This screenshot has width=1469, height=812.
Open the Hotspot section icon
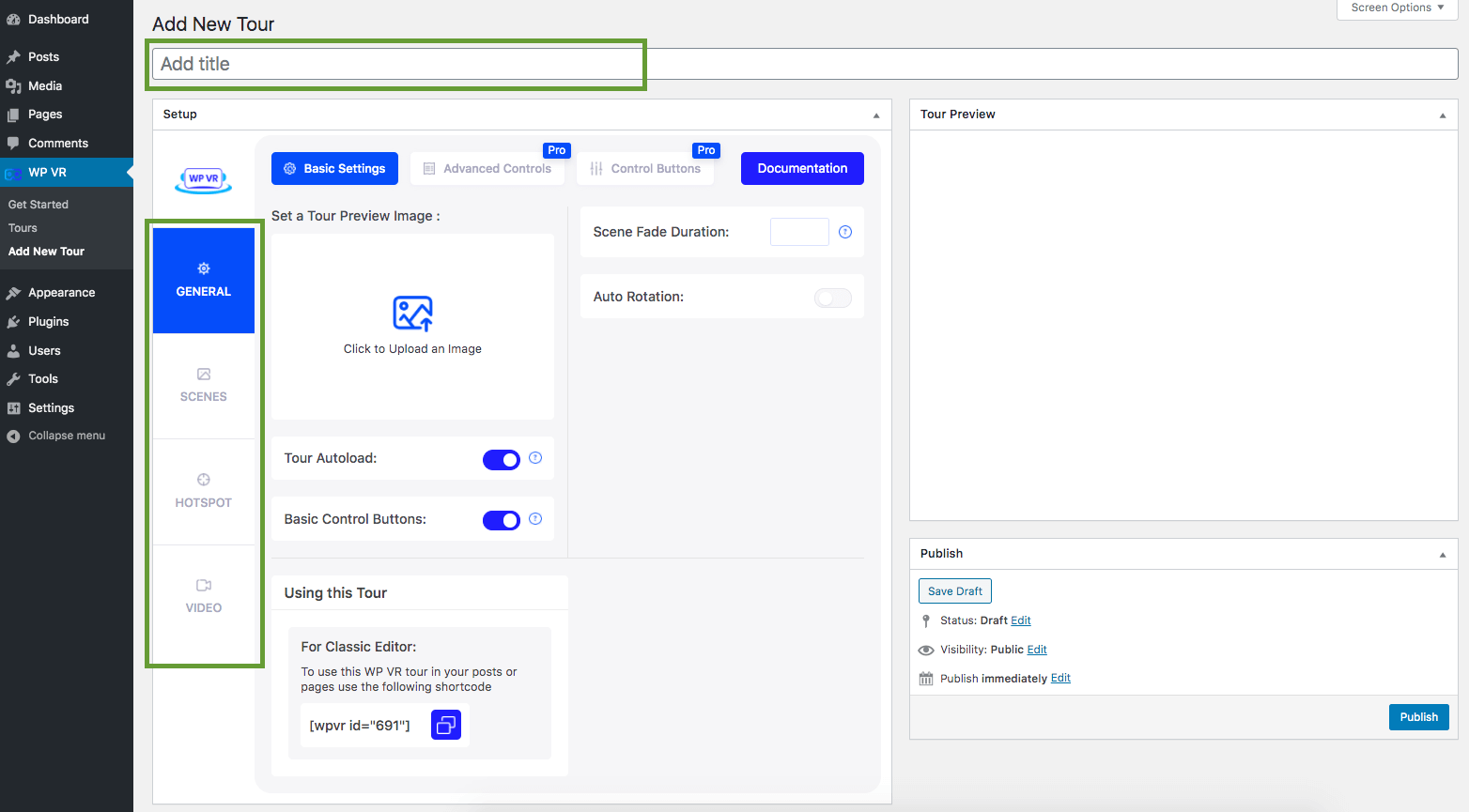(204, 480)
